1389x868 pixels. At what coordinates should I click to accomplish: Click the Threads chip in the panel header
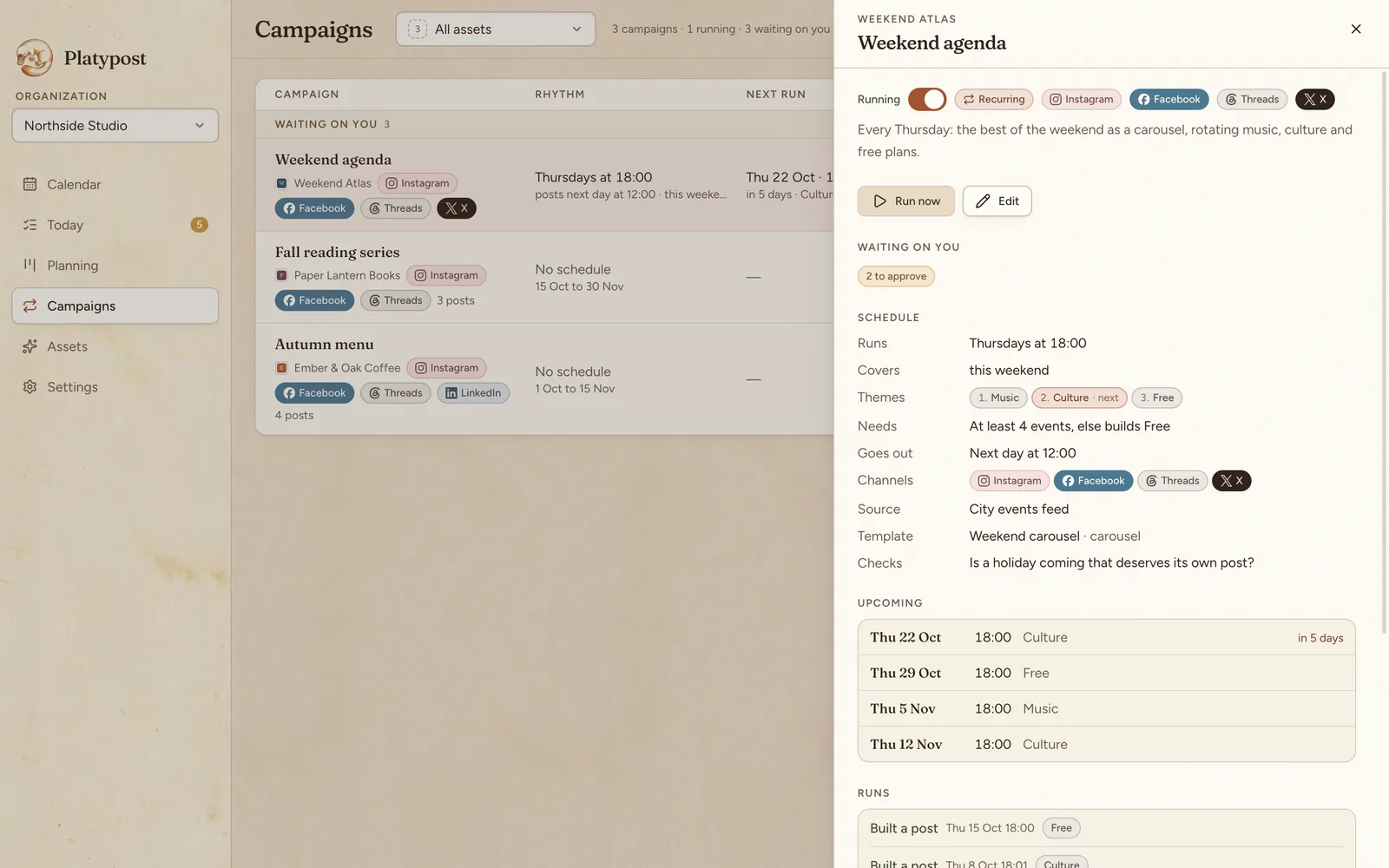(1252, 99)
